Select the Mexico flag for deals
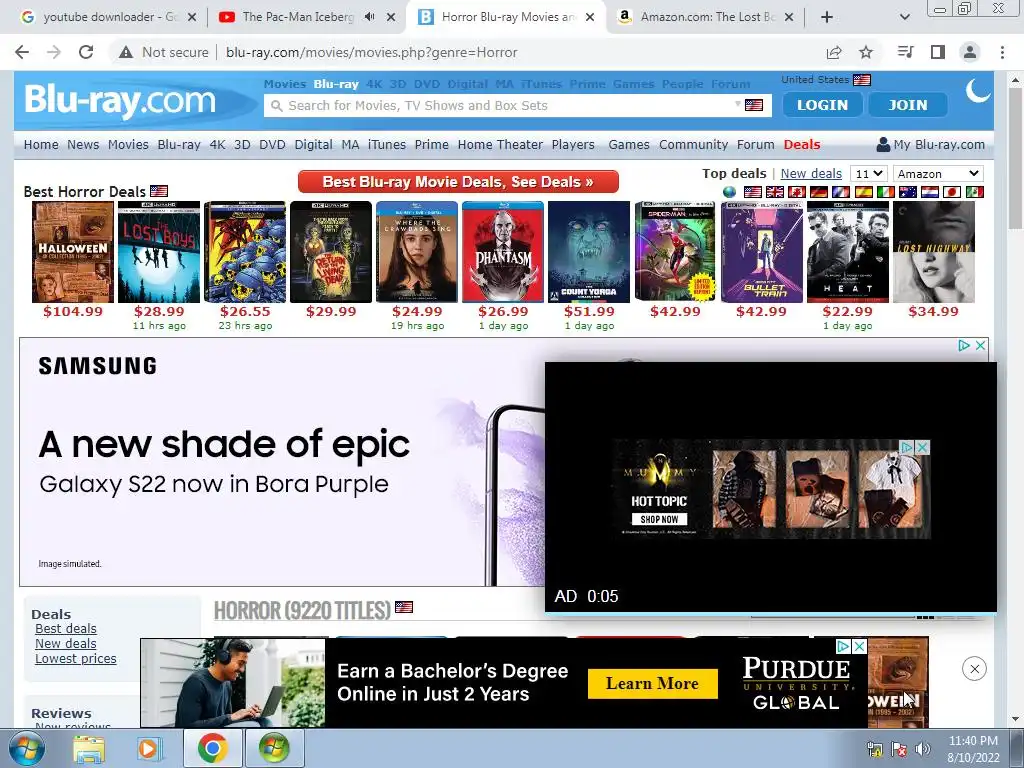The height and width of the screenshot is (768, 1024). pyautogui.click(x=974, y=192)
